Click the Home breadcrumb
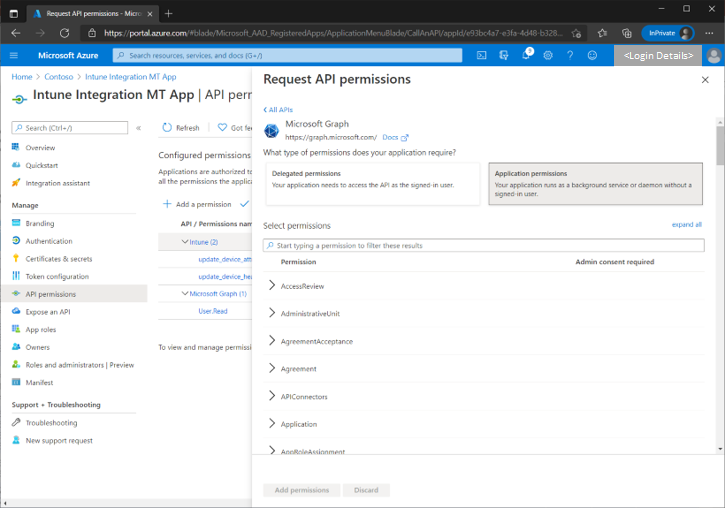 tap(22, 77)
